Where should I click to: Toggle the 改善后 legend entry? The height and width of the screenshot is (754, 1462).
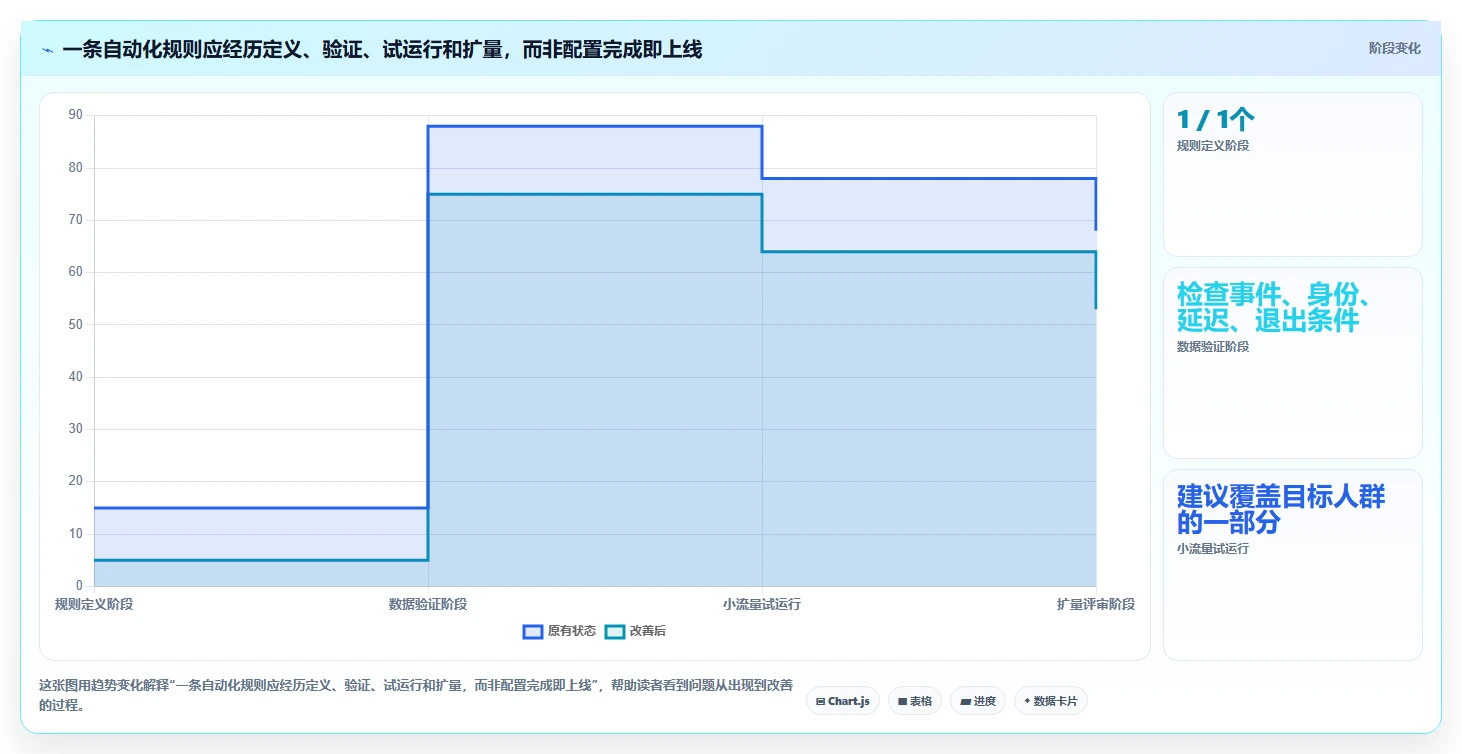point(636,631)
